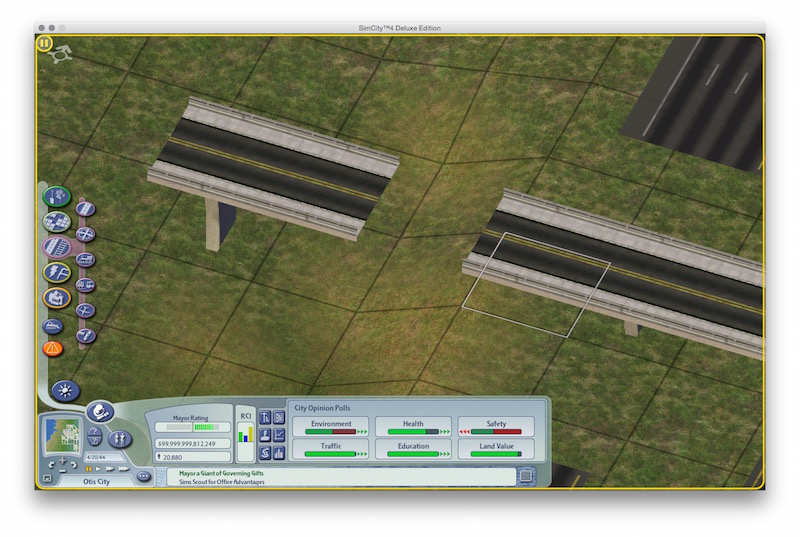
Task: Open the Advisors person-bust icon
Action: (265, 435)
